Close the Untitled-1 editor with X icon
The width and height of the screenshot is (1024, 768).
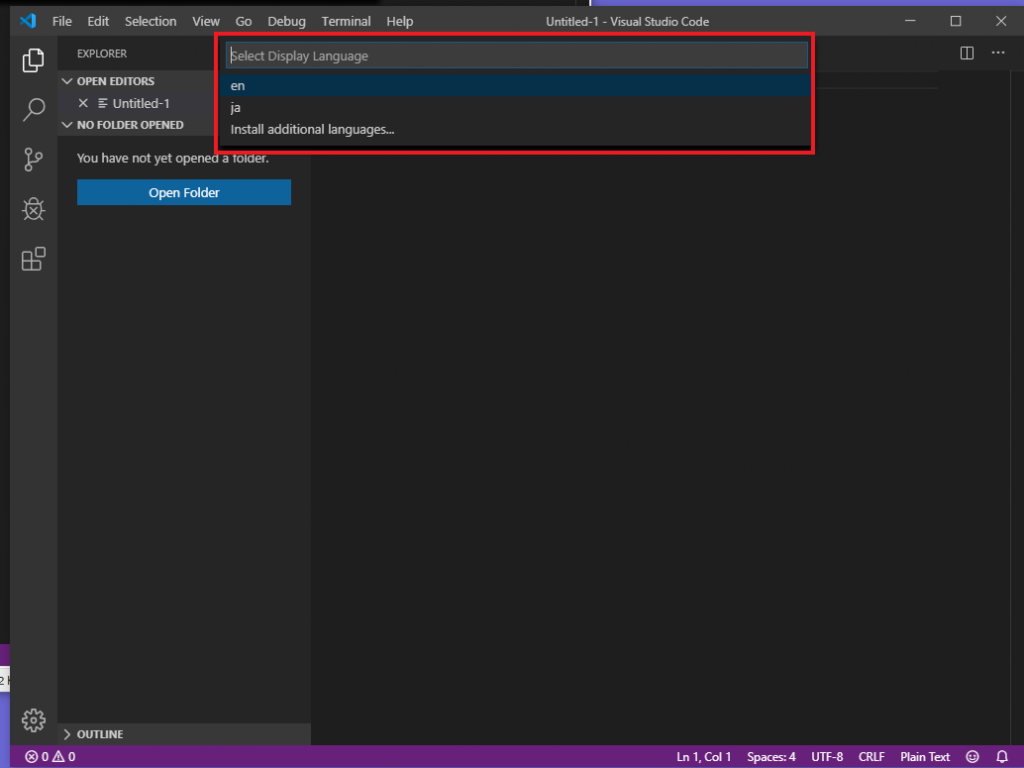(83, 103)
